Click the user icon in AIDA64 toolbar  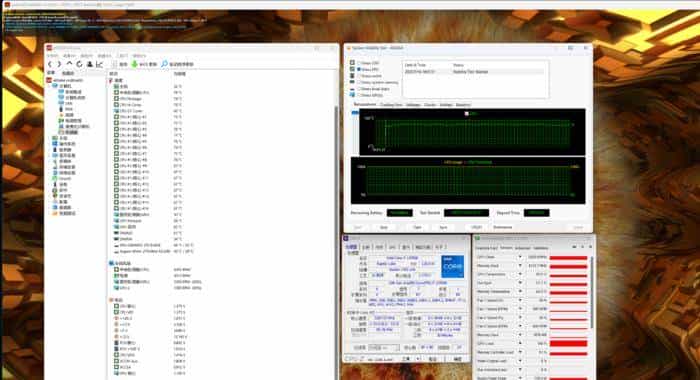pos(89,64)
